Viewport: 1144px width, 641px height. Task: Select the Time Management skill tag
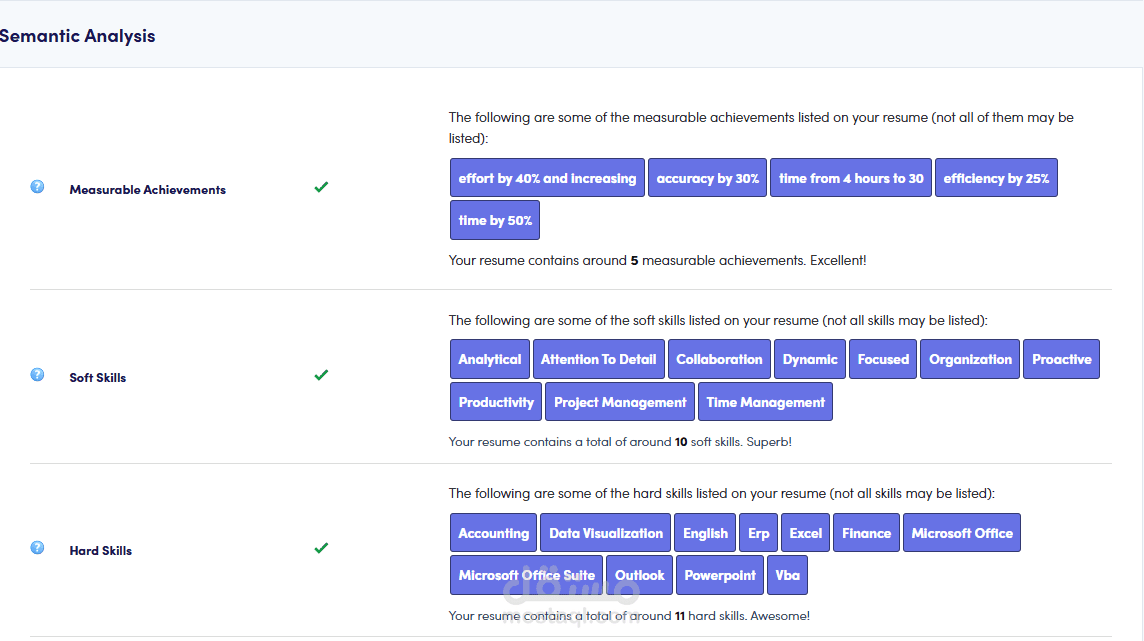point(765,402)
